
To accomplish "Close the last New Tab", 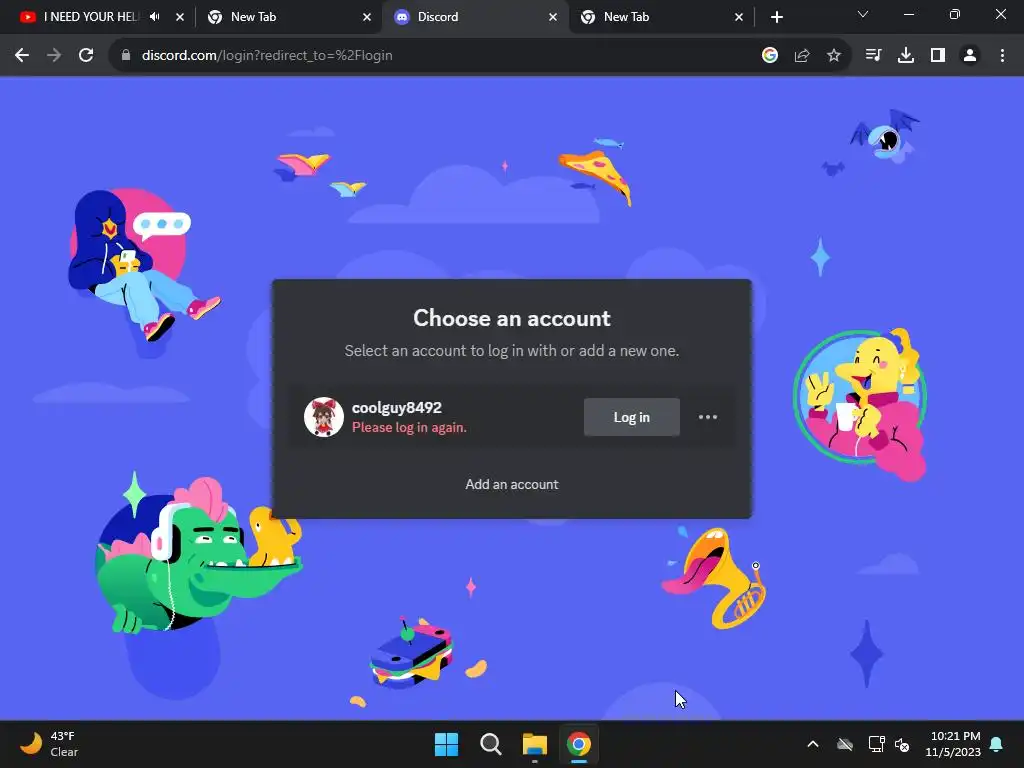I will click(739, 17).
